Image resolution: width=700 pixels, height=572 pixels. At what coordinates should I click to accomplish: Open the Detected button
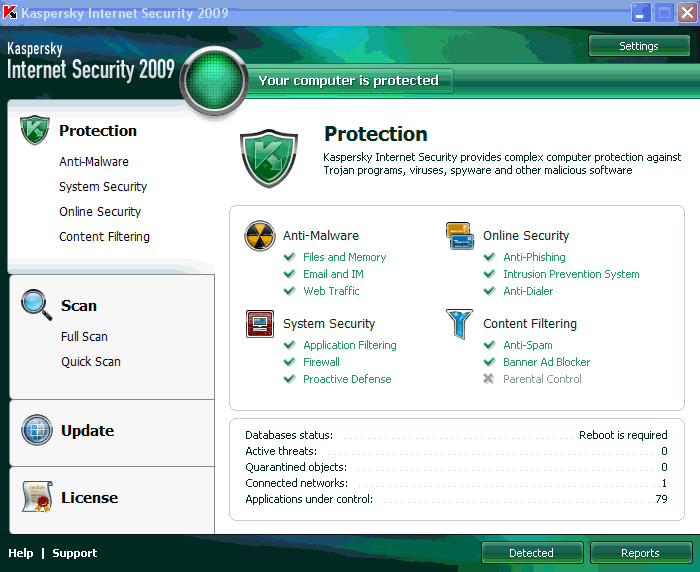[532, 553]
